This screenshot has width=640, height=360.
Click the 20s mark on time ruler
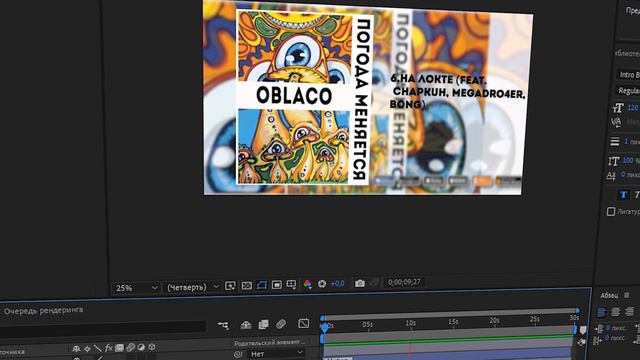(x=494, y=320)
